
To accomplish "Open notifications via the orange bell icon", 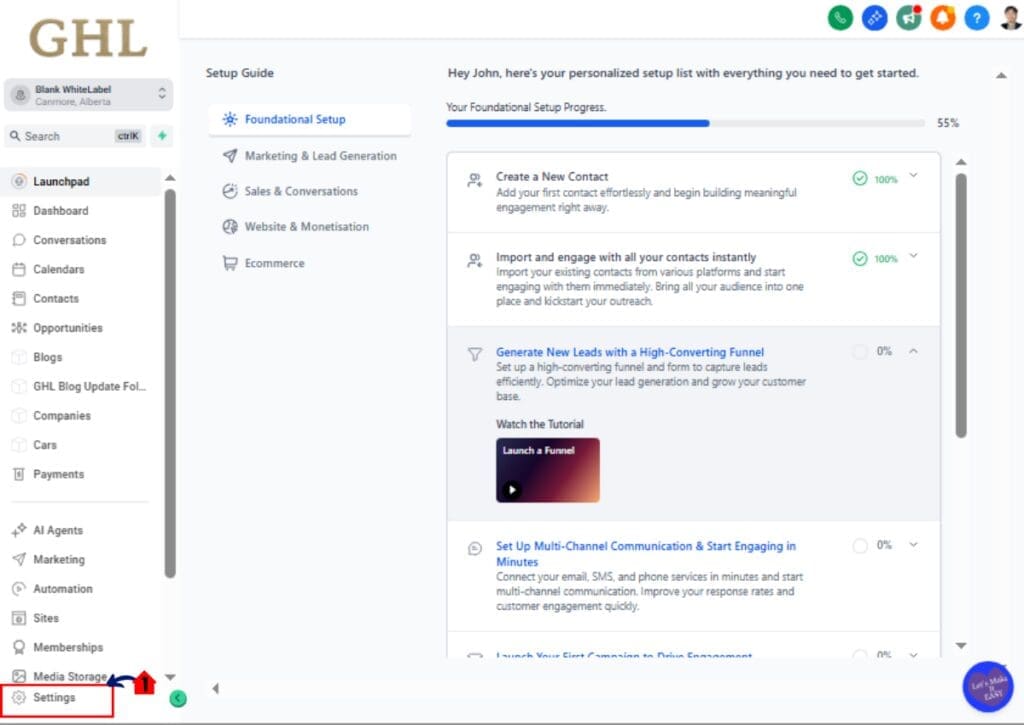I will (x=942, y=18).
